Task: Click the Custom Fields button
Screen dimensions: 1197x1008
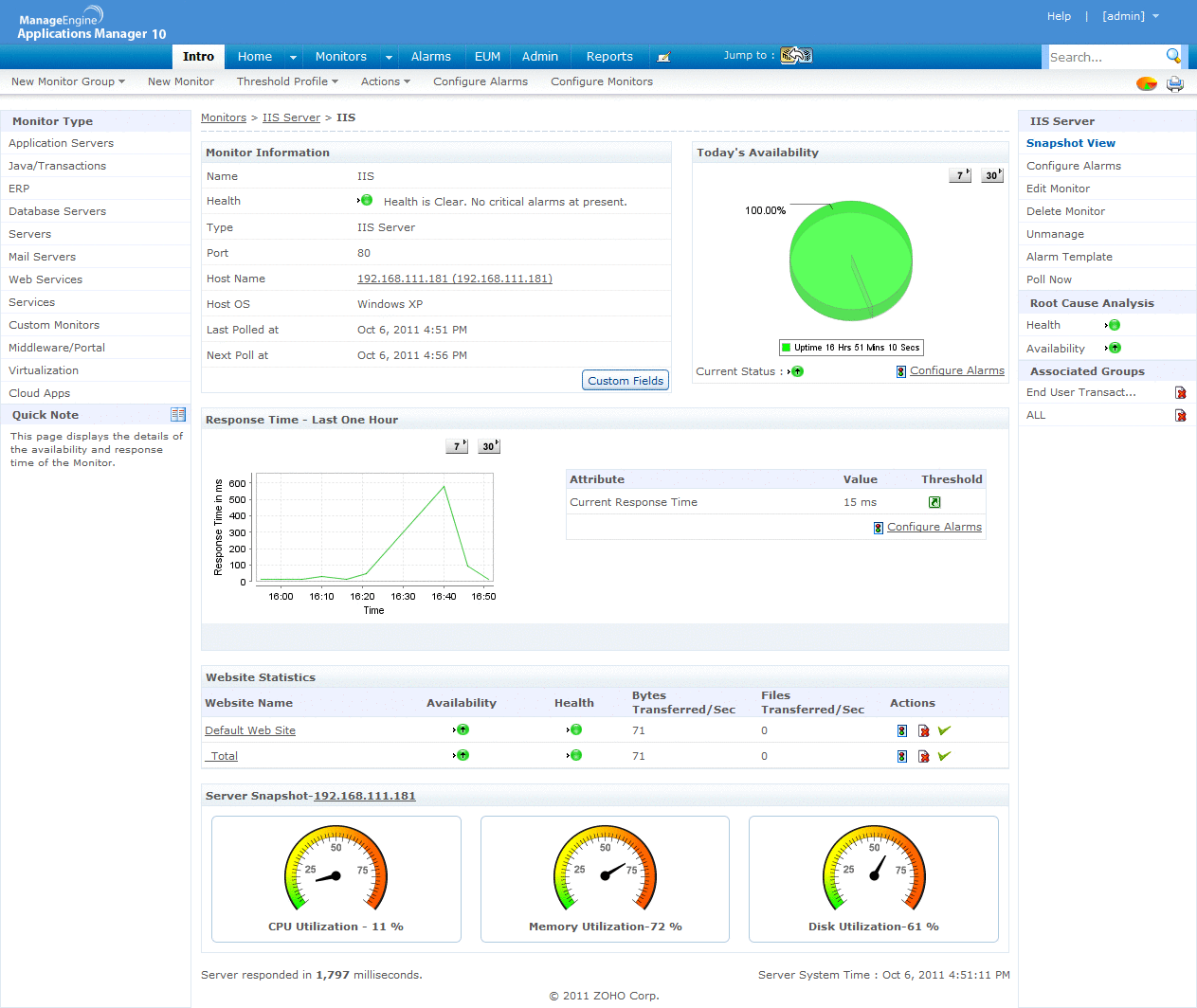Action: pyautogui.click(x=625, y=379)
